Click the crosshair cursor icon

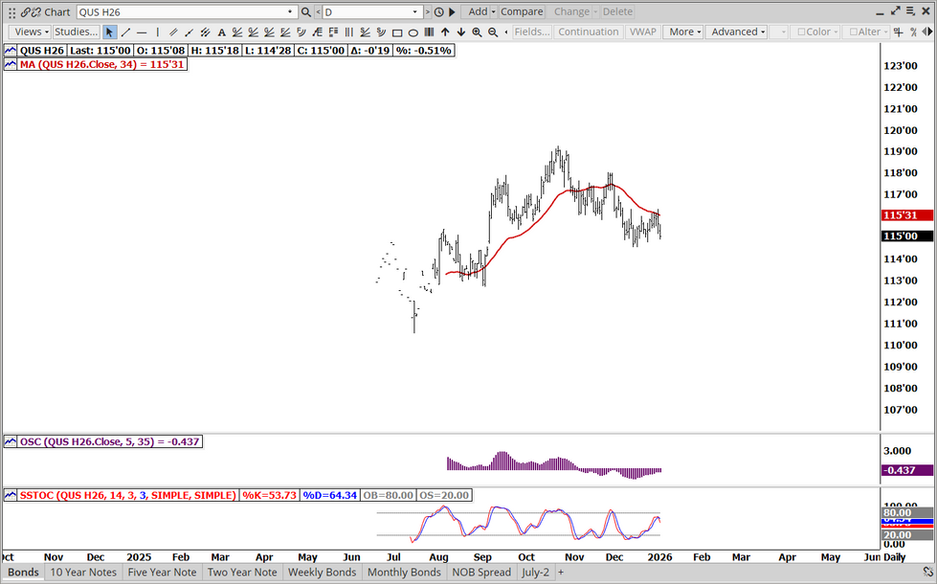click(x=898, y=32)
